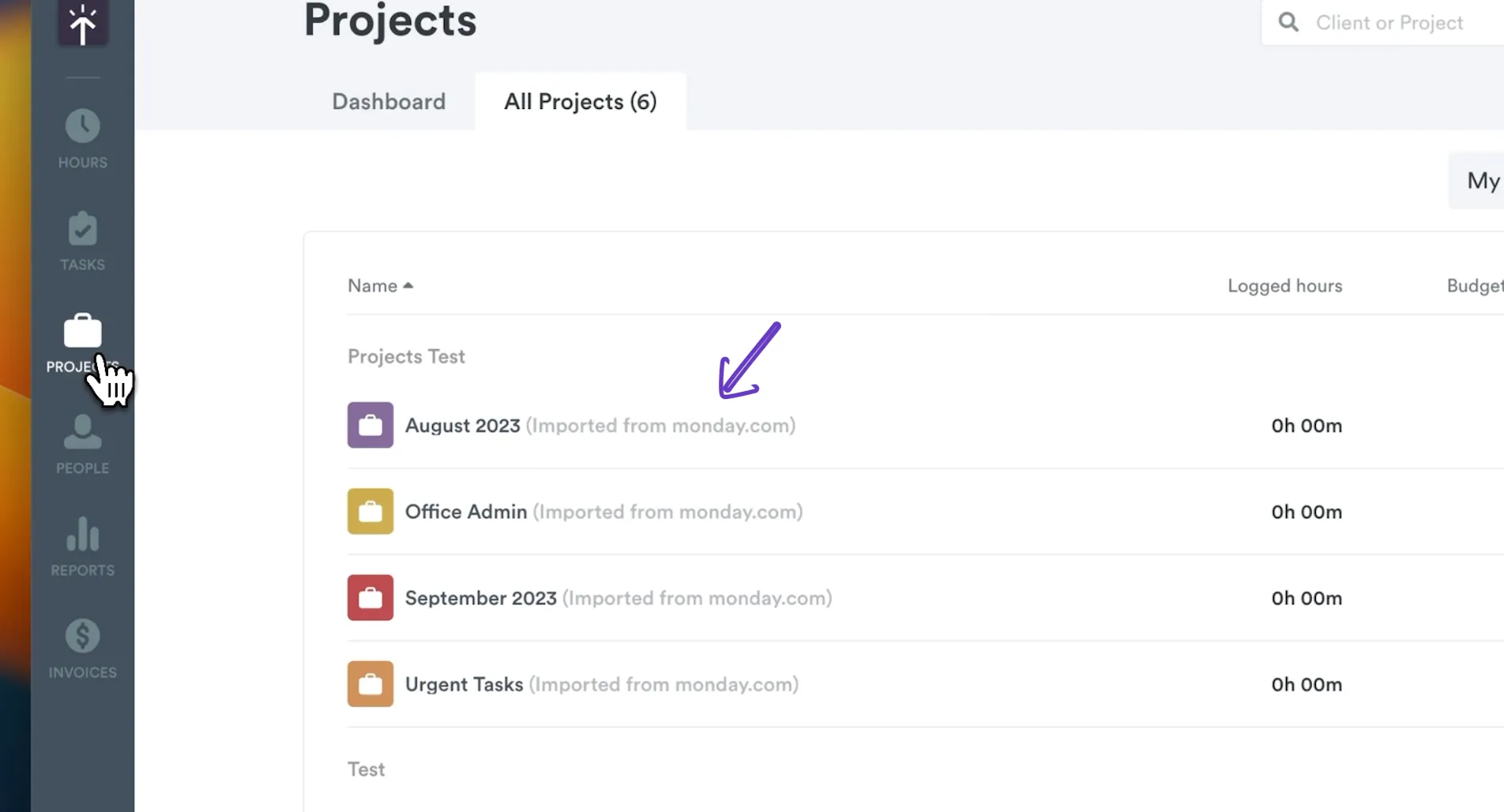Open Reports bar chart icon
Screen dimensions: 1504x812
coord(82,536)
